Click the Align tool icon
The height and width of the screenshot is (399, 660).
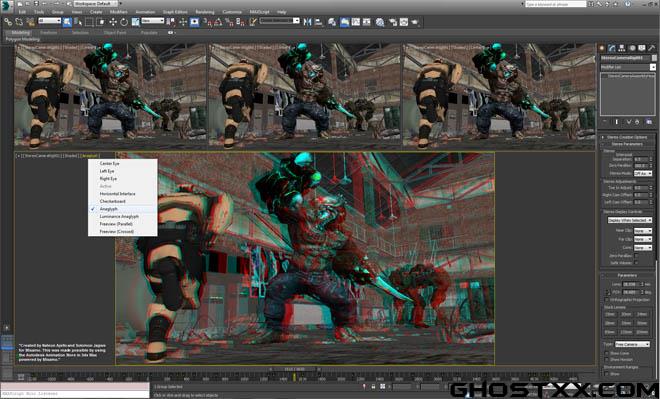point(319,22)
